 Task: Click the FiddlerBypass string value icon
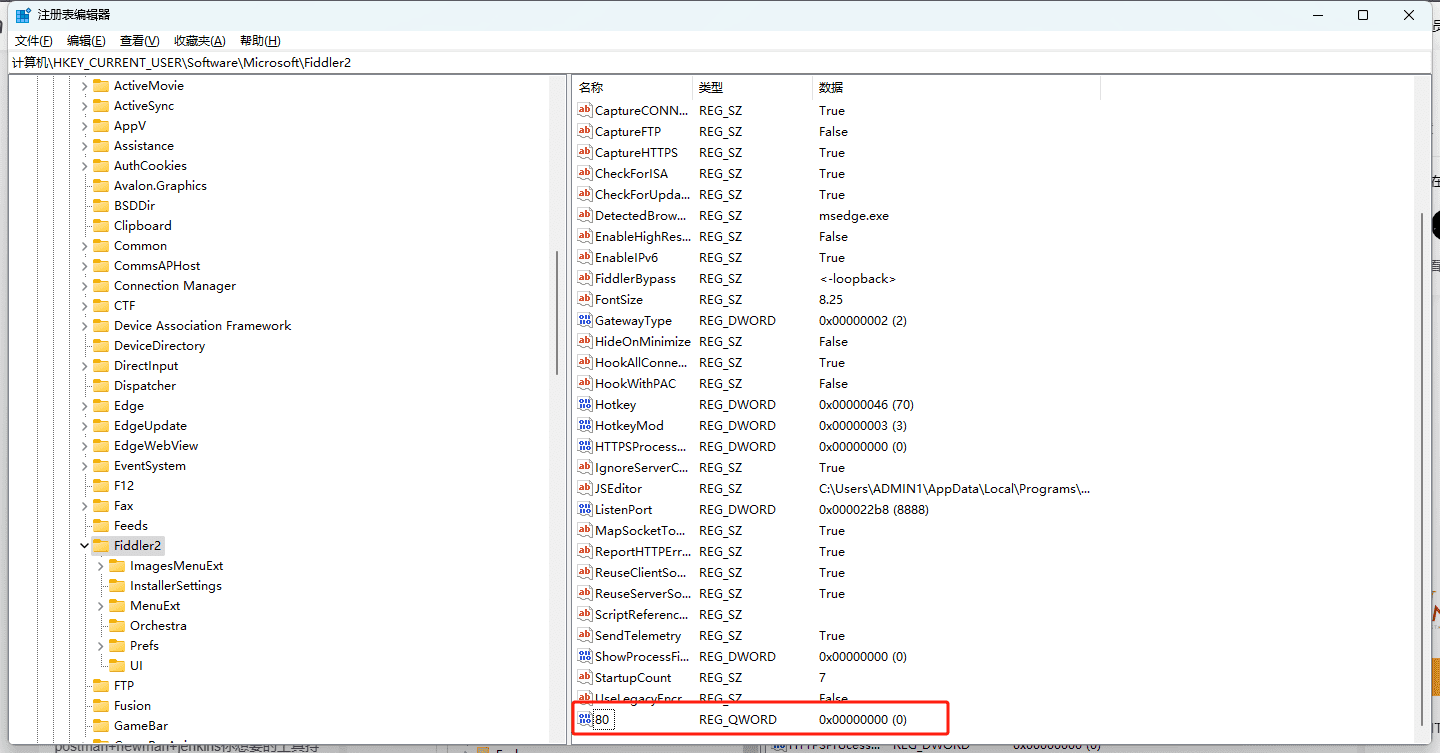(585, 278)
